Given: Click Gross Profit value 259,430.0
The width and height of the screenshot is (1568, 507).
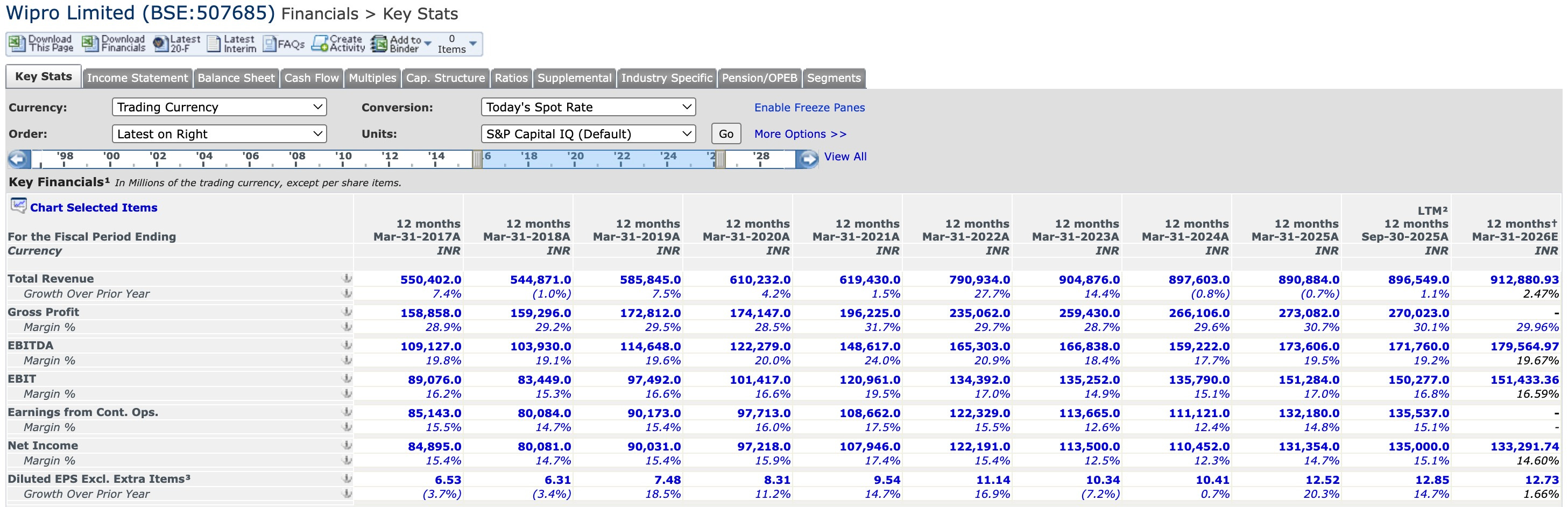Looking at the screenshot, I should [1090, 313].
